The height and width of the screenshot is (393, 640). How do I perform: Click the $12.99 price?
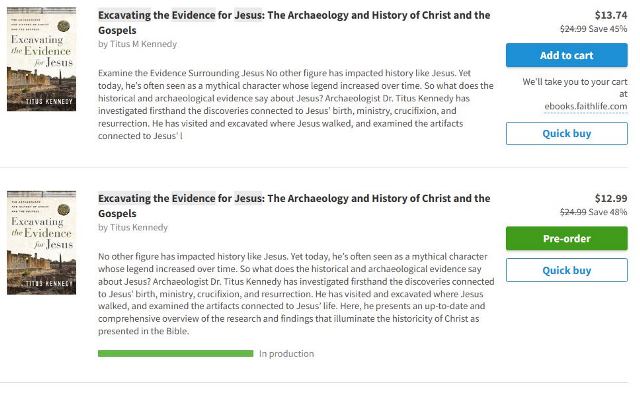pos(611,198)
